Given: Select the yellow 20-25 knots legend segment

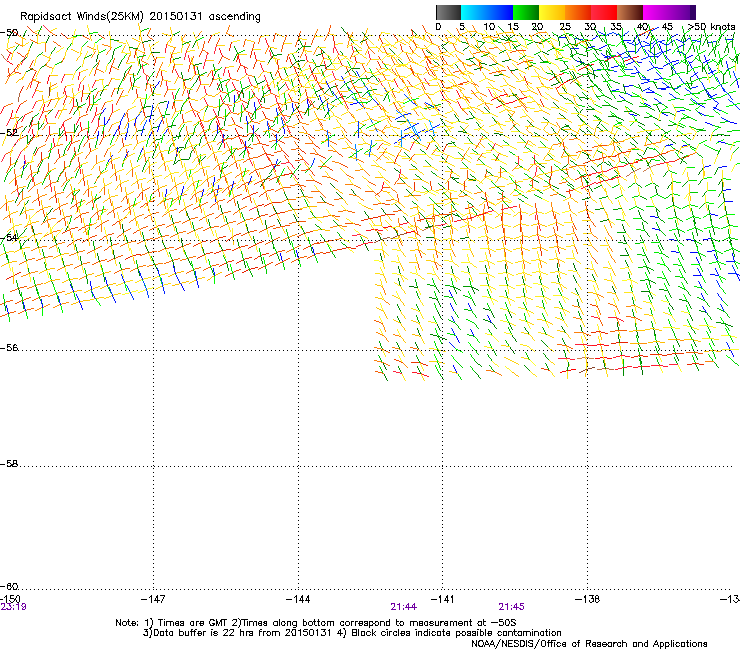Looking at the screenshot, I should [552, 12].
